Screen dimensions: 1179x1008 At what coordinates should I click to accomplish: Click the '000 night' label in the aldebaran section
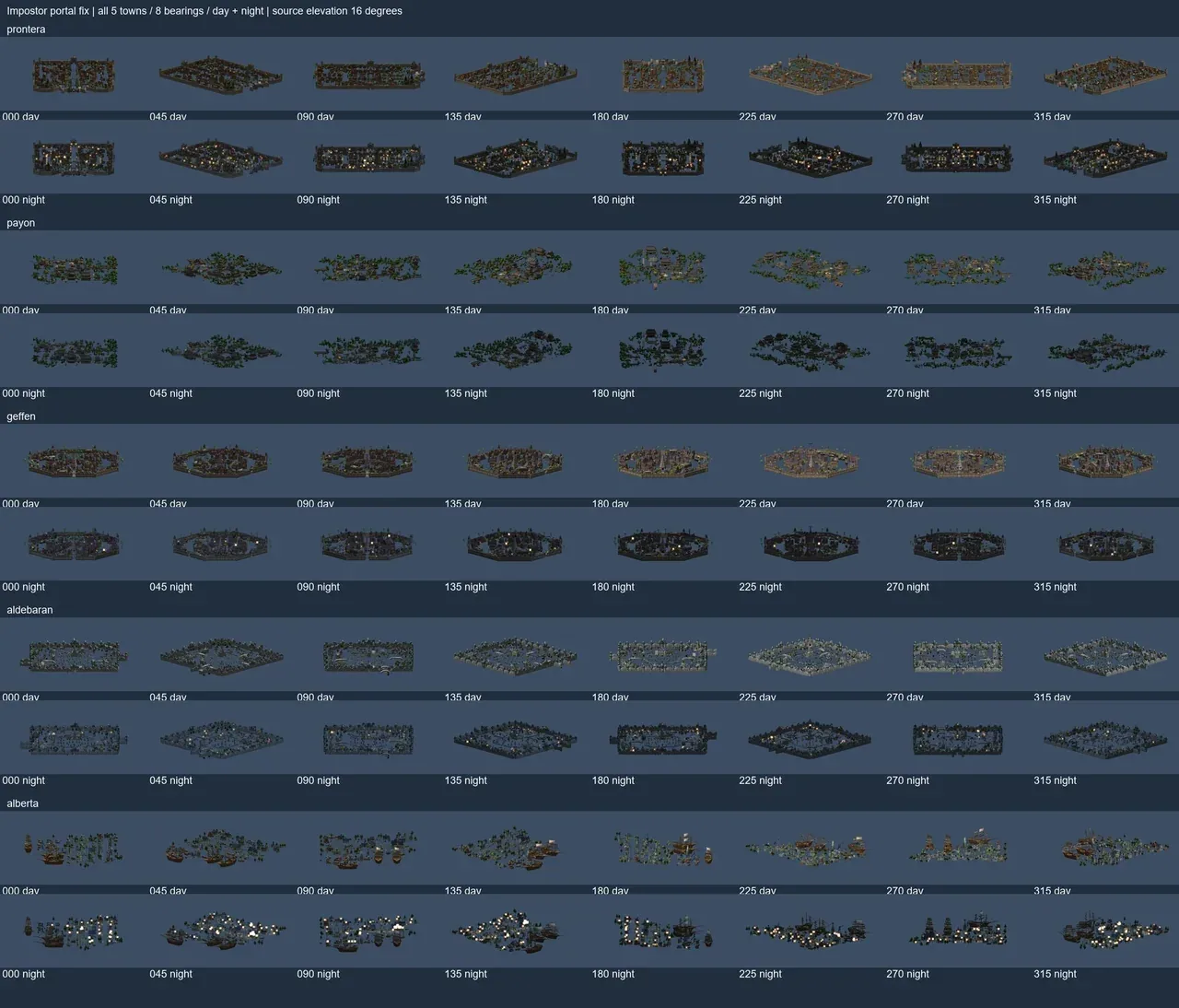click(24, 780)
